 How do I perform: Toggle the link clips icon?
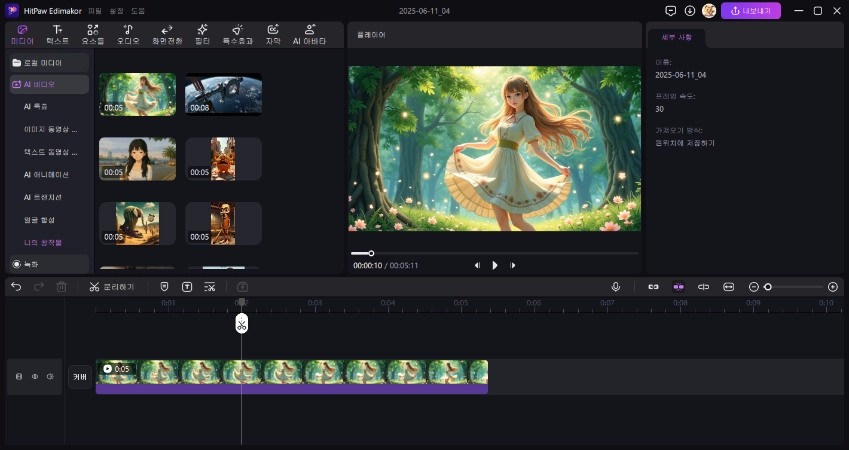pyautogui.click(x=654, y=287)
